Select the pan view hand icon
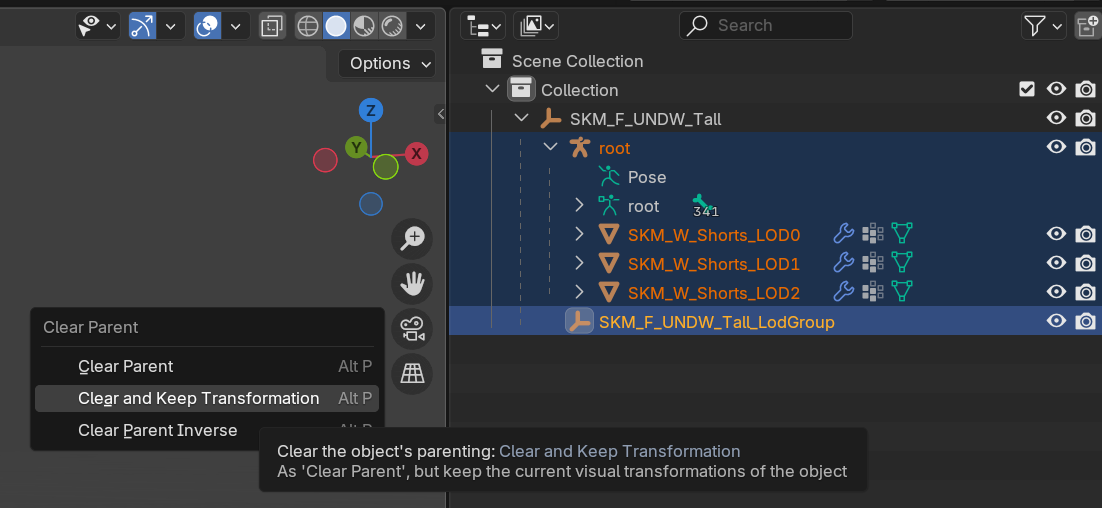Viewport: 1102px width, 508px height. (412, 284)
